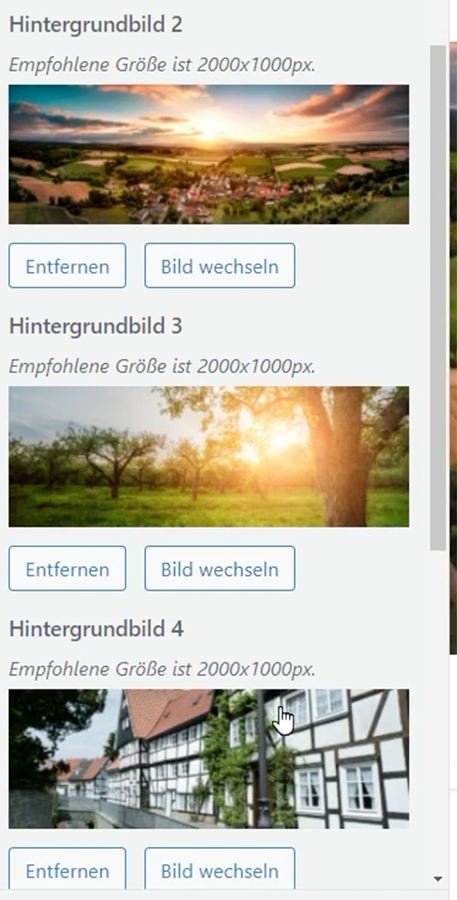The height and width of the screenshot is (900, 457).
Task: Click recommended size text under Hintergrundbild 3
Action: 162,366
